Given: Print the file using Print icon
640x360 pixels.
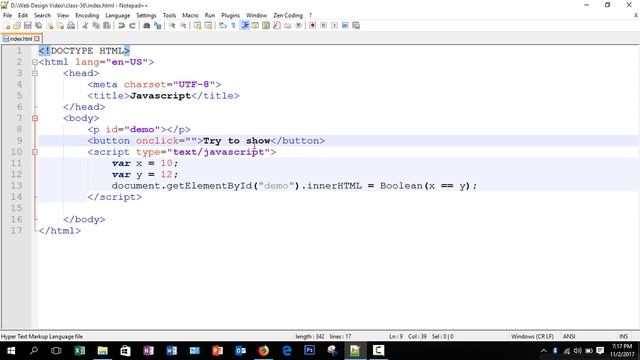Looking at the screenshot, I should coord(71,26).
